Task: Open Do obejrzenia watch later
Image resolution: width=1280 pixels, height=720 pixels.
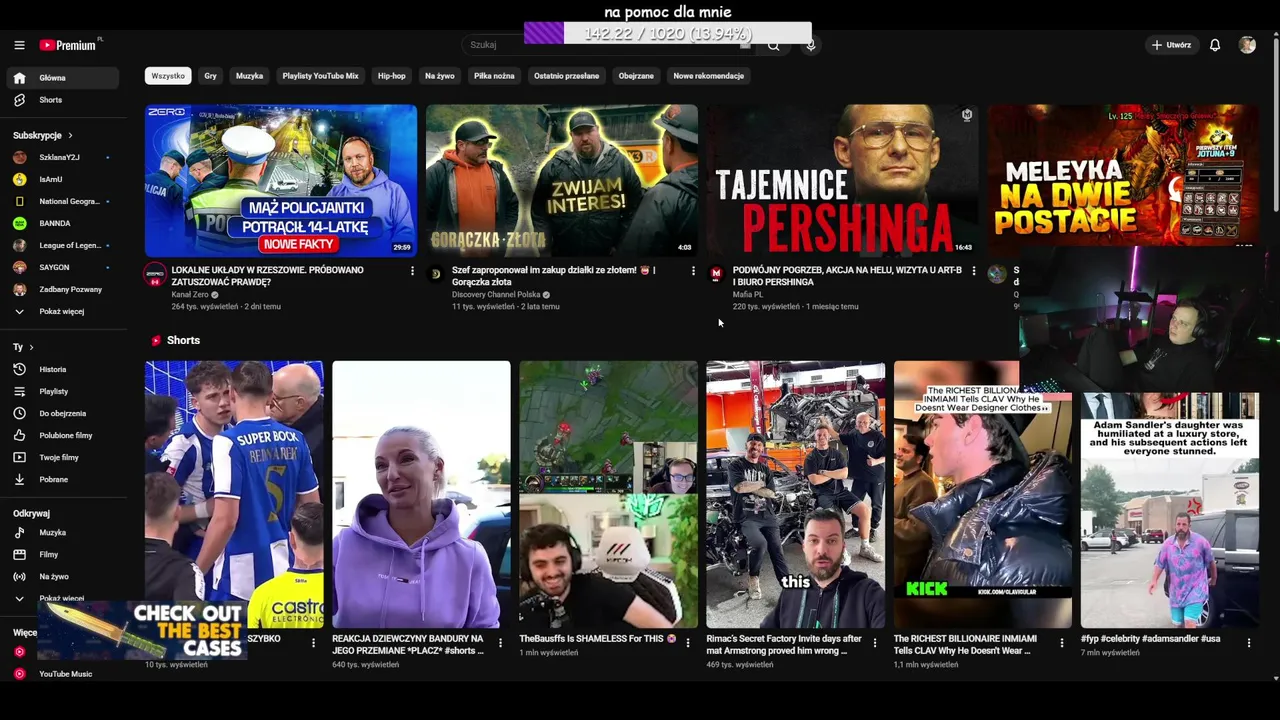Action: tap(62, 413)
